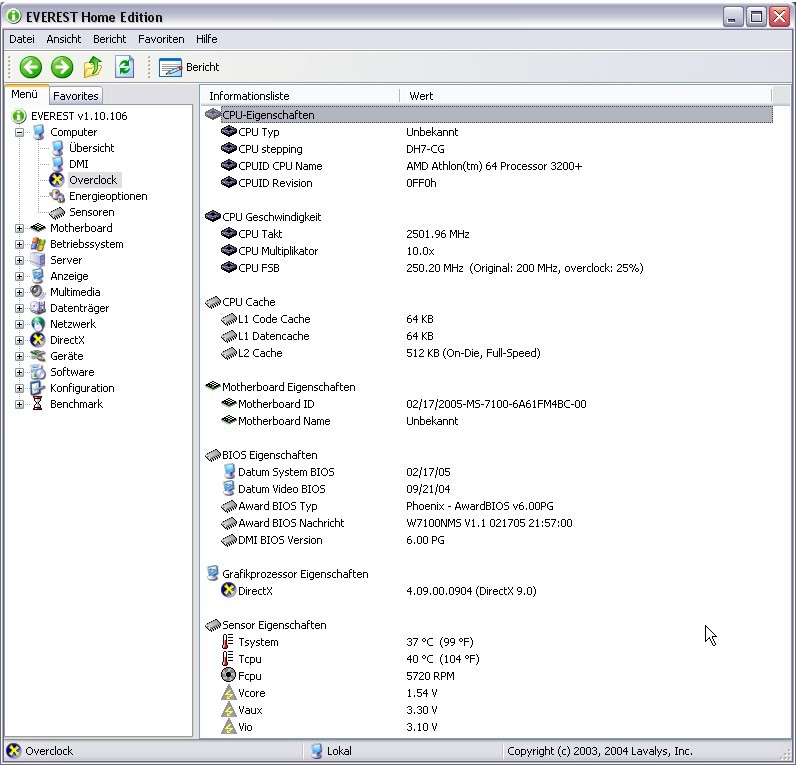Viewport: 796px width, 765px height.
Task: Click the Konfiguration icon in tree
Action: [38, 388]
